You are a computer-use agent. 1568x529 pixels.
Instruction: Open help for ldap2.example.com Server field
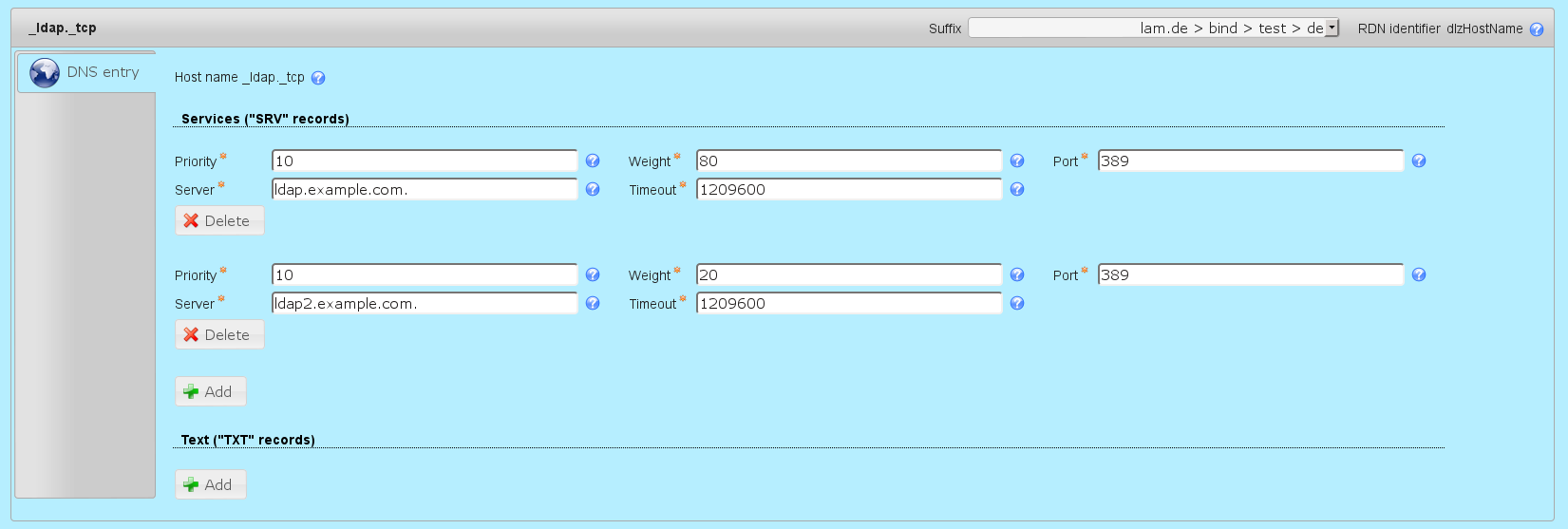(x=593, y=304)
